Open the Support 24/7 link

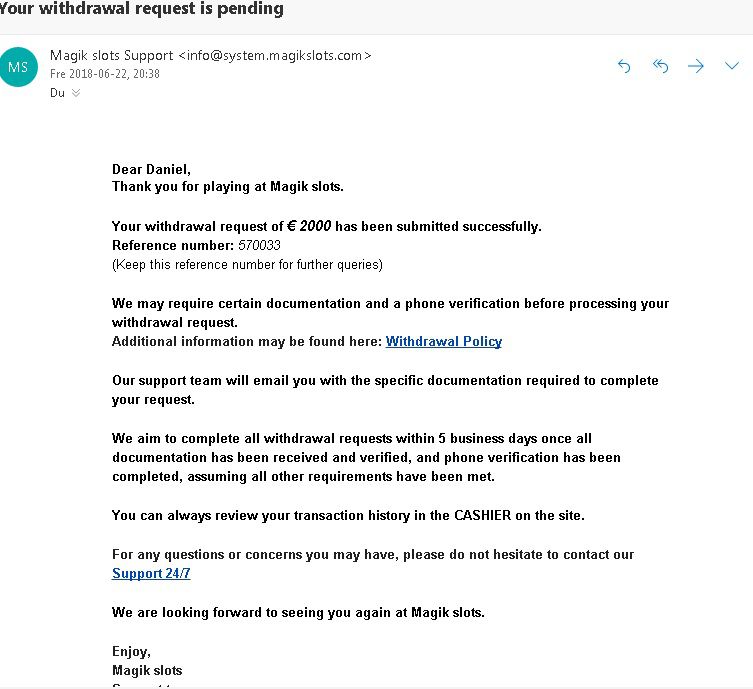coord(151,573)
